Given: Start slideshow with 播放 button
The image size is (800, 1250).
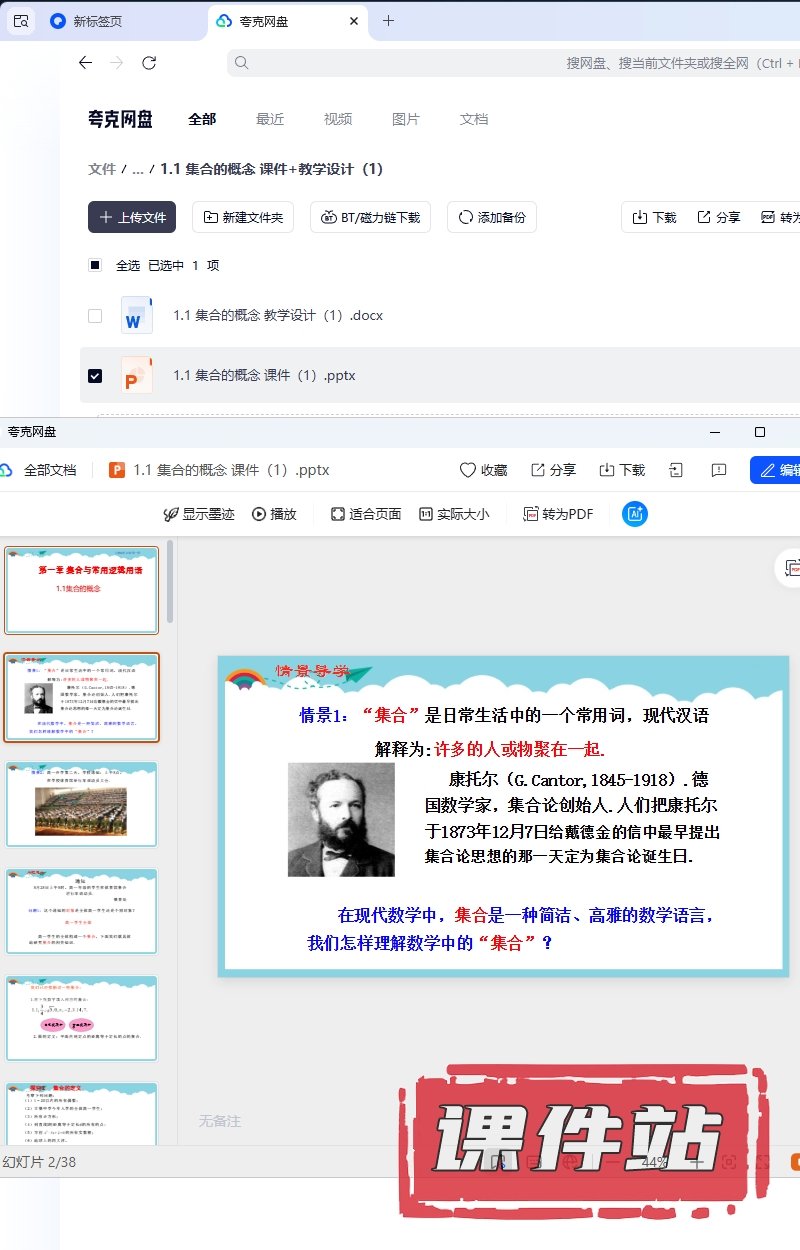Looking at the screenshot, I should (x=274, y=514).
